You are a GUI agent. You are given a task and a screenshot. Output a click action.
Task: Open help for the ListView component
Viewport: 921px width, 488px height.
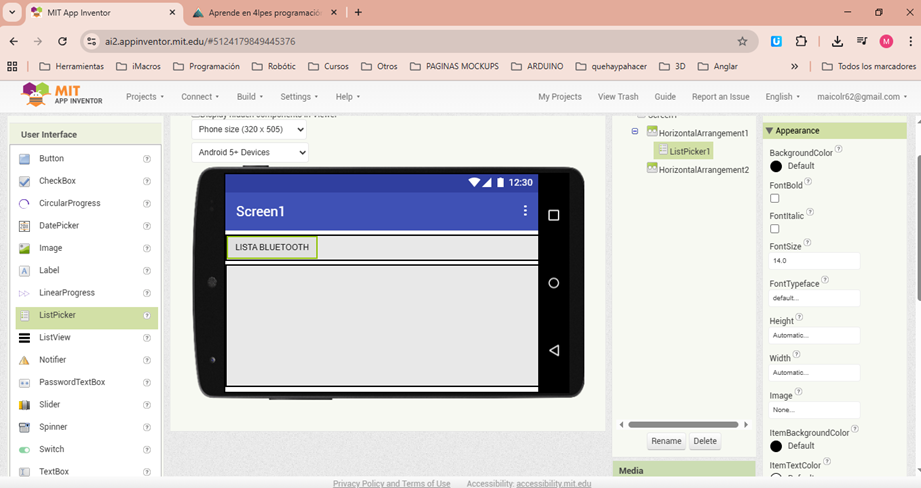click(x=147, y=338)
